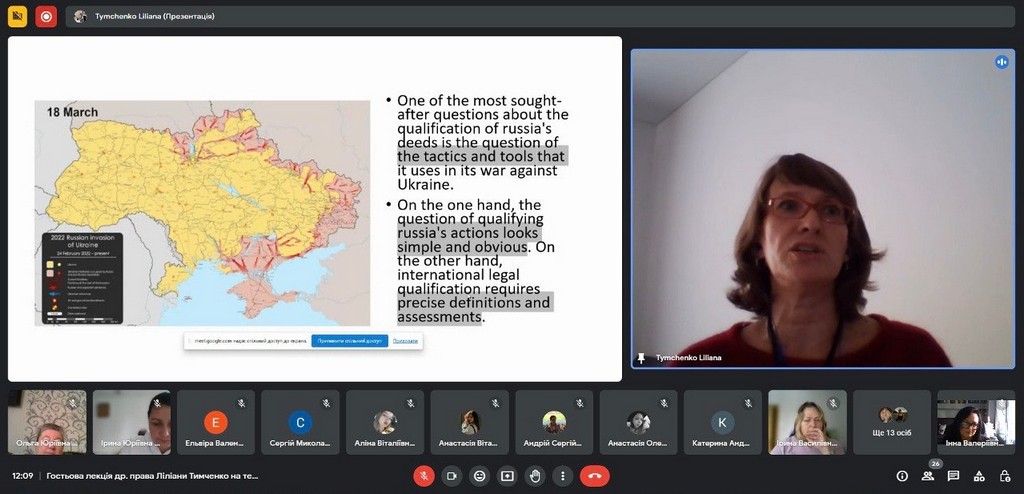Open the emoji reactions panel
Viewport: 1024px width, 494px height.
point(480,476)
